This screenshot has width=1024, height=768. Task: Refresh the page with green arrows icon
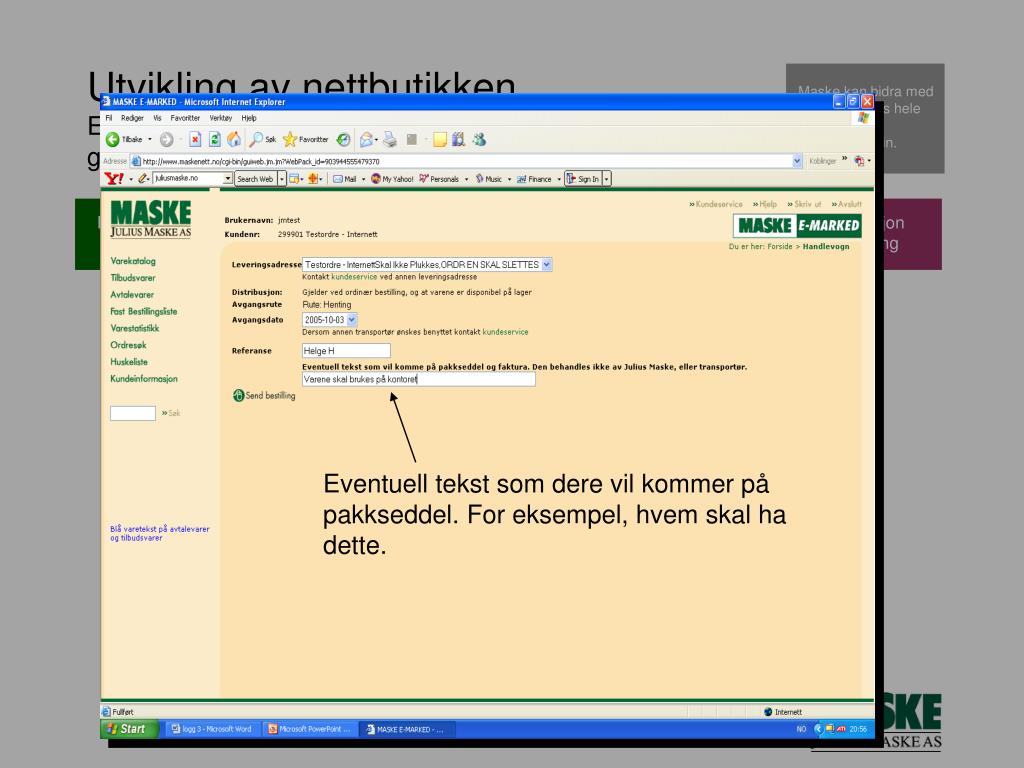[214, 139]
